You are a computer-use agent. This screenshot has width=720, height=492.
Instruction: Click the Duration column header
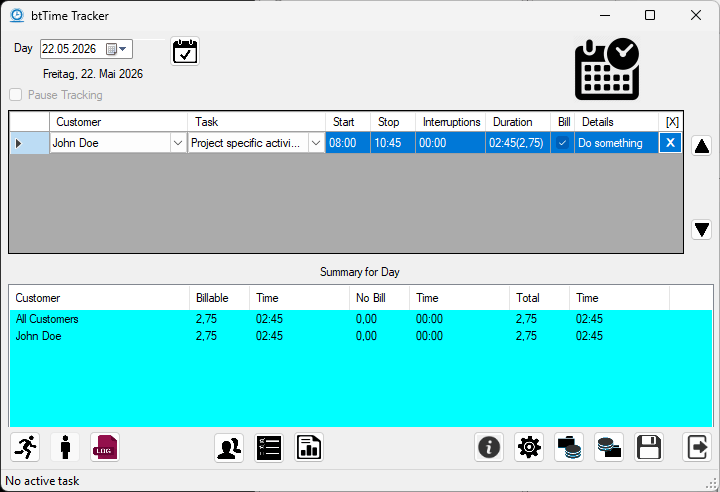(x=518, y=122)
